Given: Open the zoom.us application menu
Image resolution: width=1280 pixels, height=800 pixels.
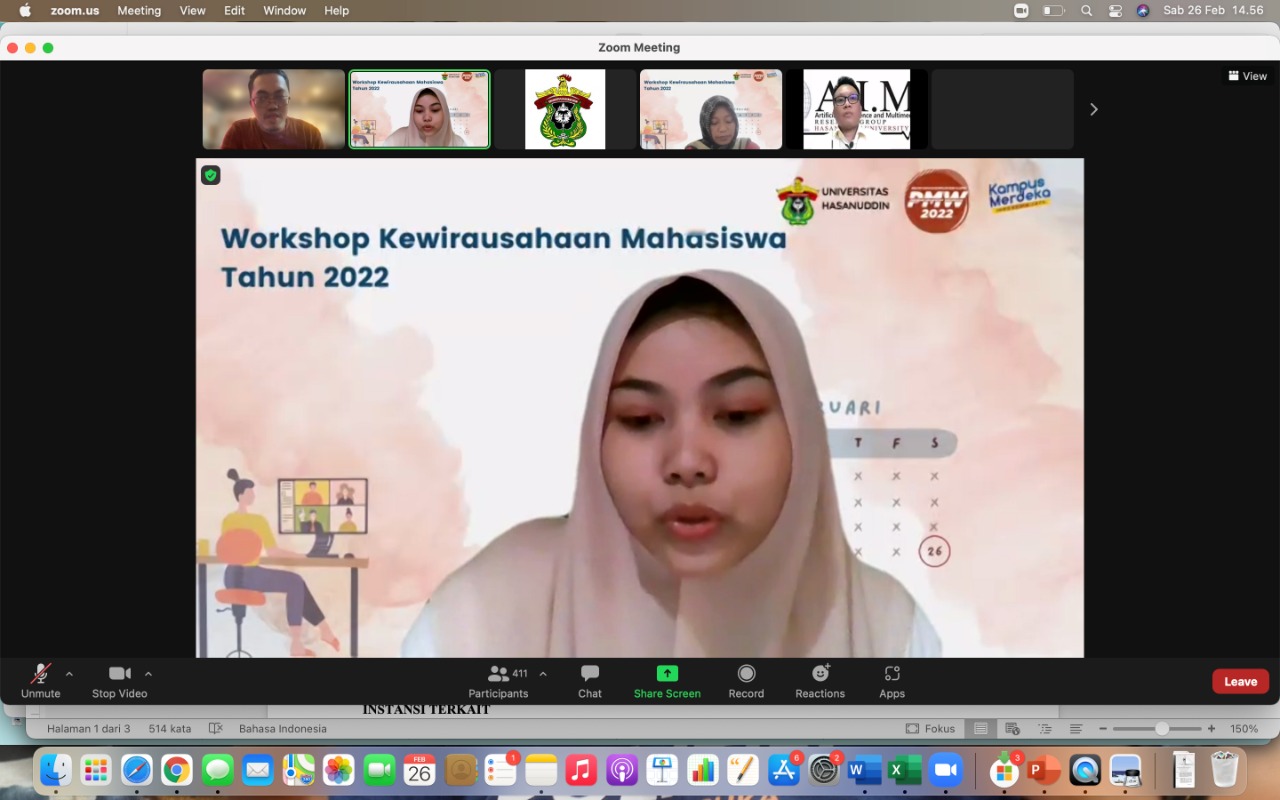Looking at the screenshot, I should 75,10.
